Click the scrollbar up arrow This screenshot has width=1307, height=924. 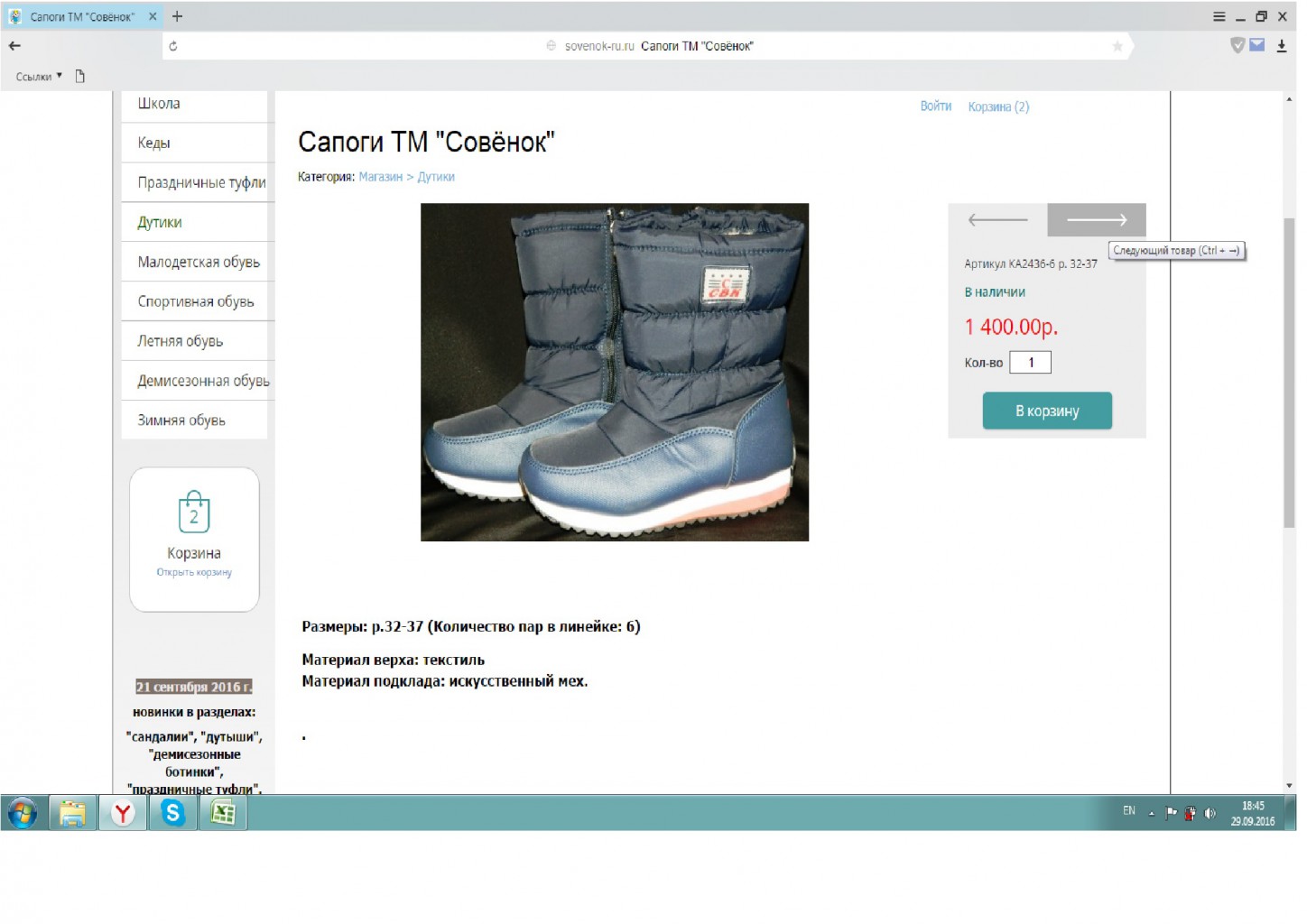[1289, 98]
